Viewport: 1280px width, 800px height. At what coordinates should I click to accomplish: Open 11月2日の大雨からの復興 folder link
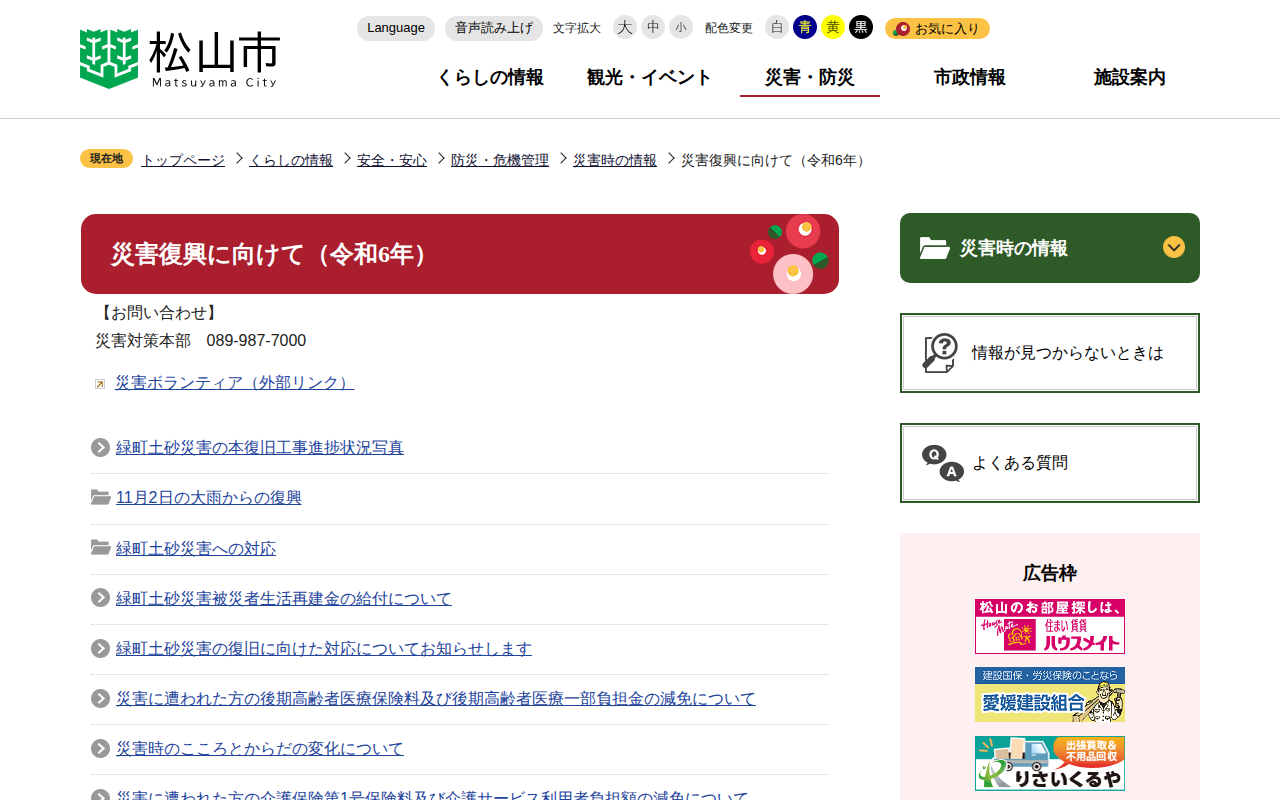point(208,497)
